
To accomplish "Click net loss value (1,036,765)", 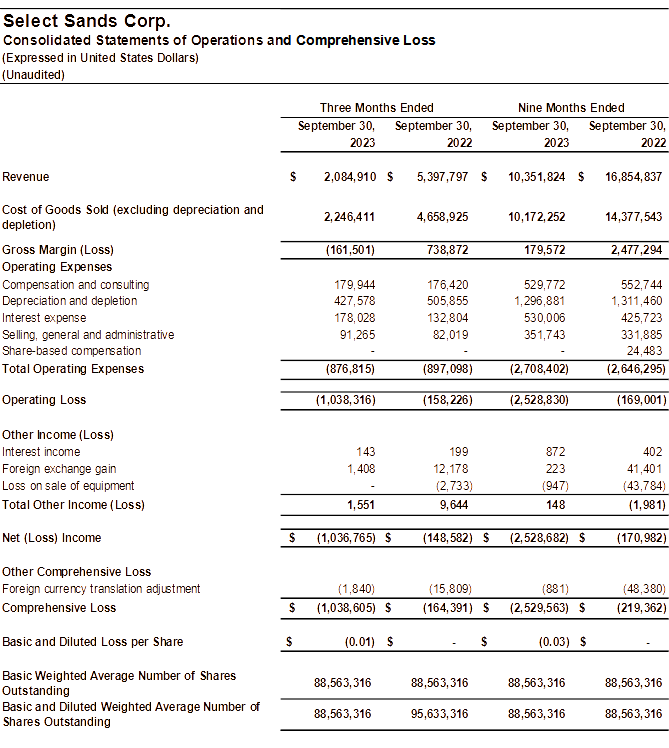I will 346,538.
